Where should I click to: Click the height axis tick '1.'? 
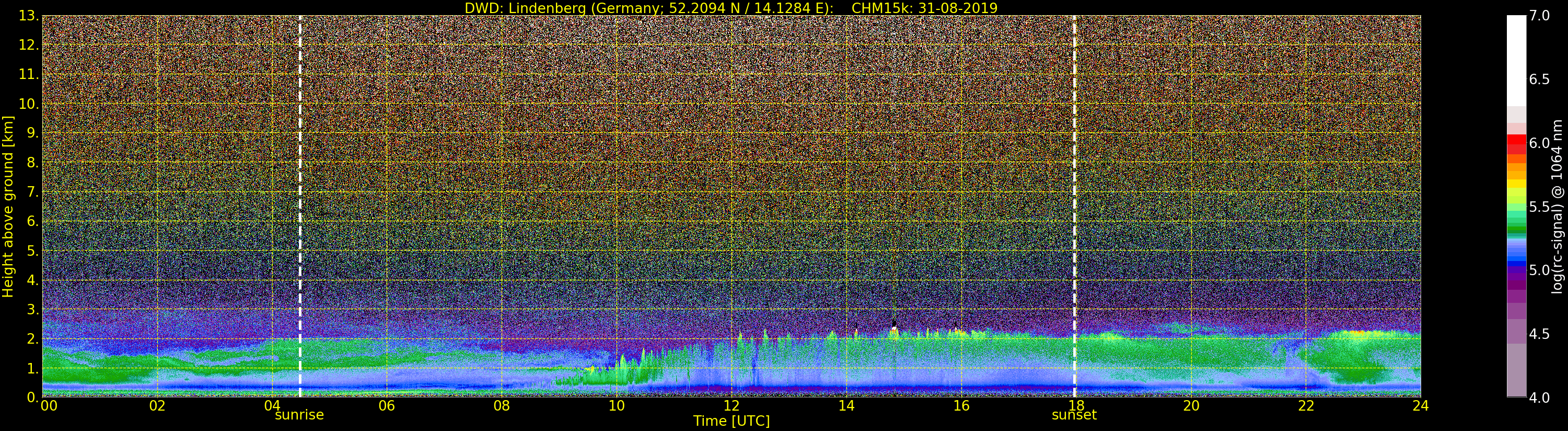pos(33,368)
